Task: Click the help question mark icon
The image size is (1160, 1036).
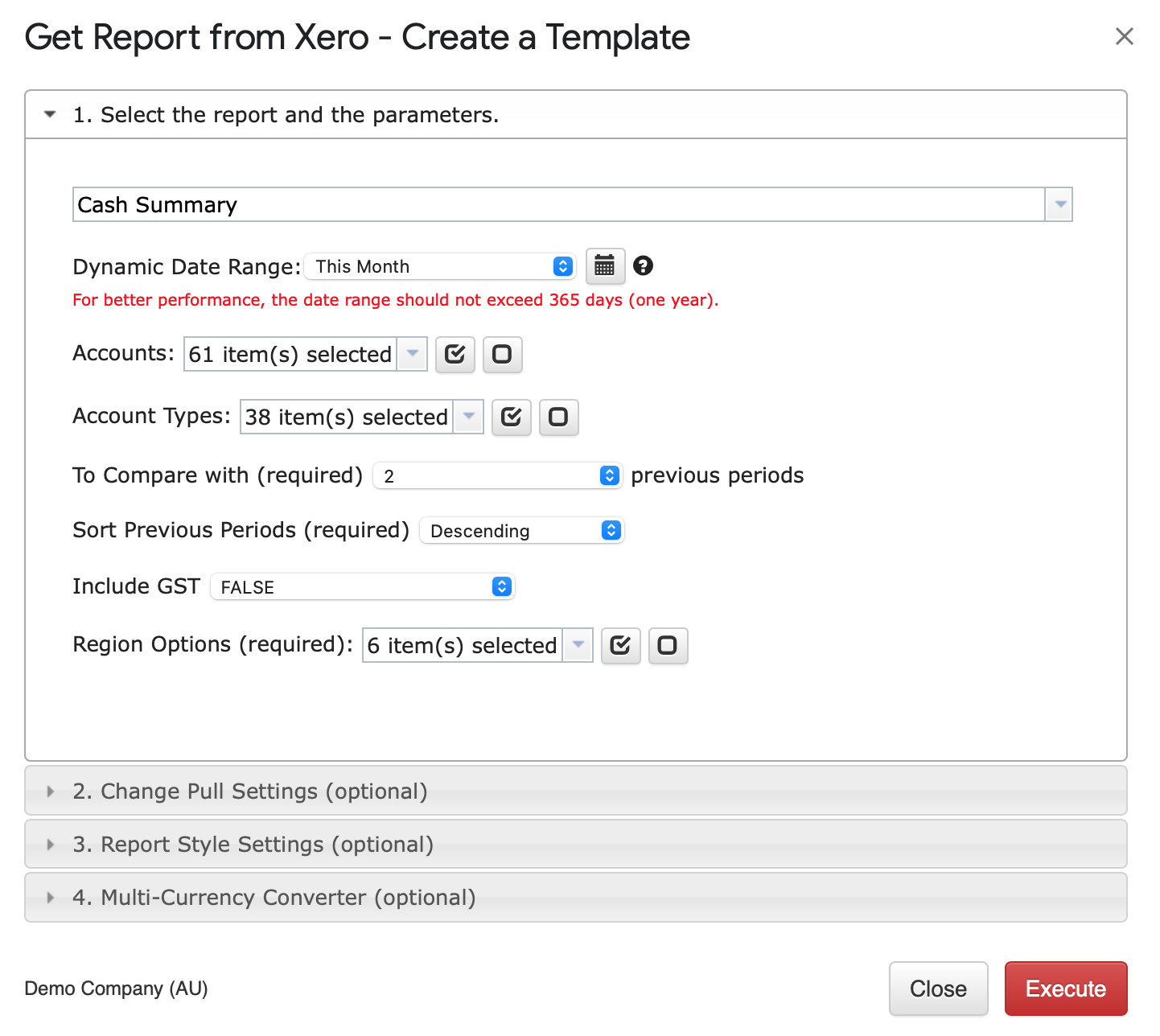Action: coord(643,265)
